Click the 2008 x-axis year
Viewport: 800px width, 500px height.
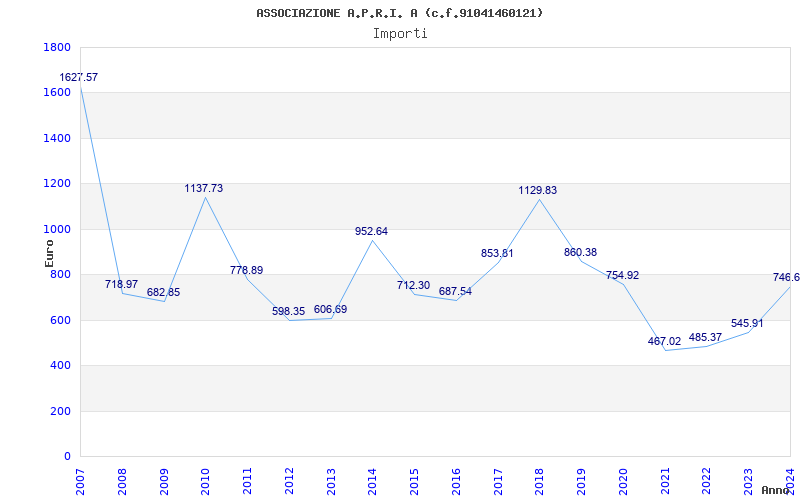[122, 481]
